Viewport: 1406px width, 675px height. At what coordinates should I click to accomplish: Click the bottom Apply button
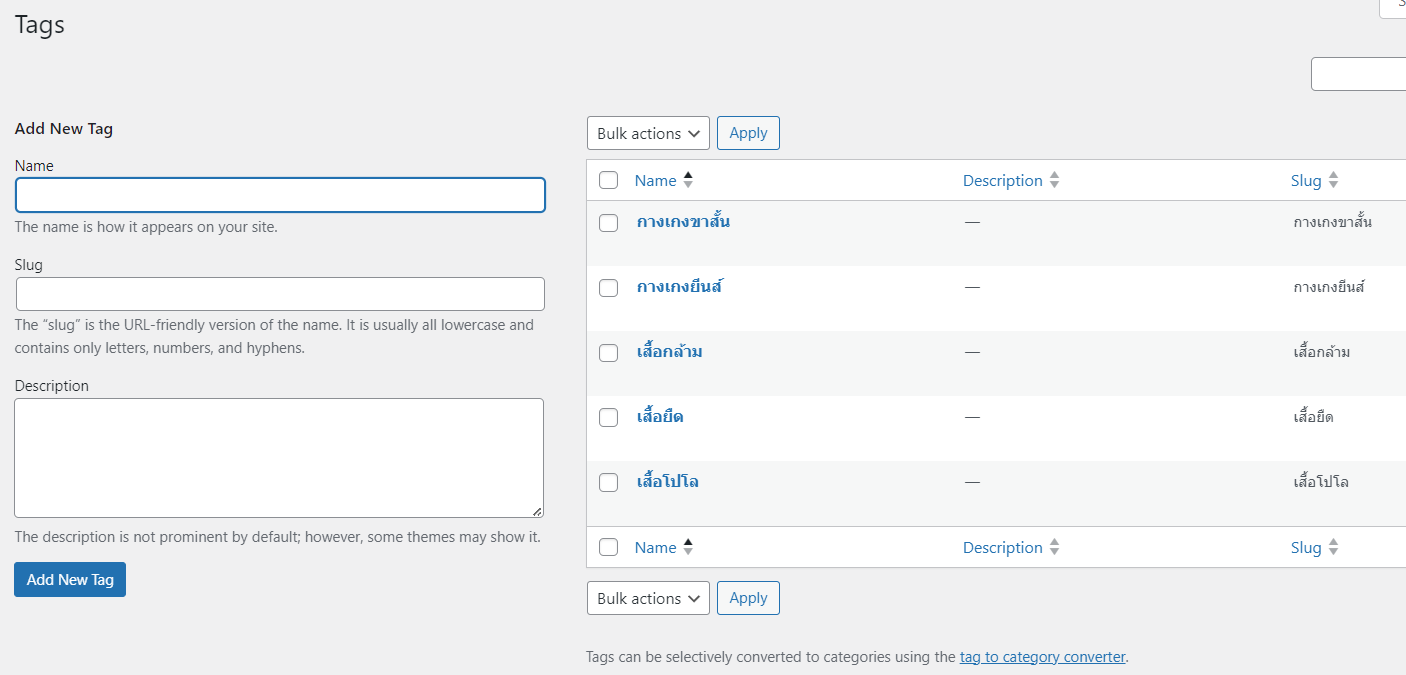pos(748,597)
